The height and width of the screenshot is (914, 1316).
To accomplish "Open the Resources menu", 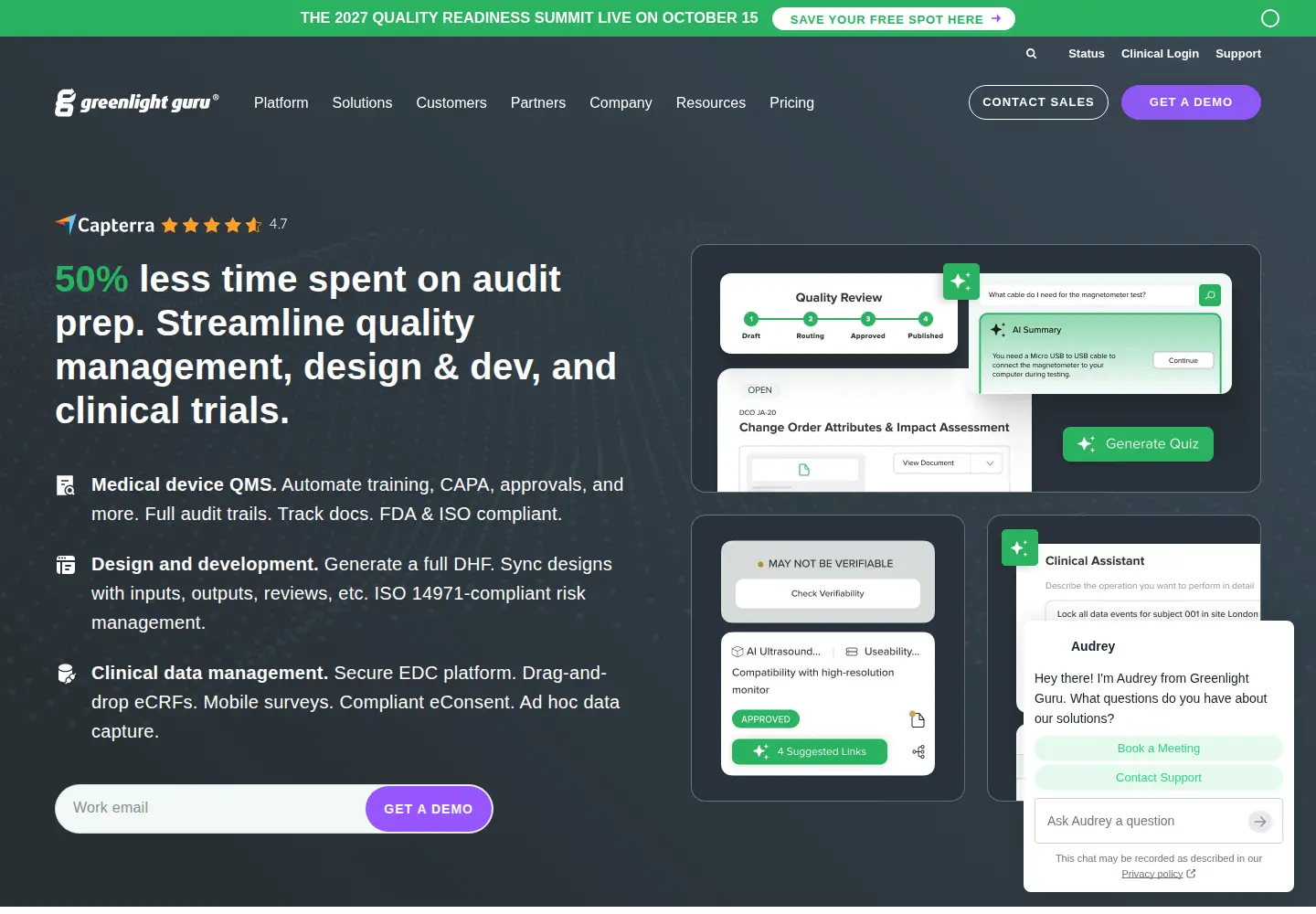I will [x=711, y=103].
